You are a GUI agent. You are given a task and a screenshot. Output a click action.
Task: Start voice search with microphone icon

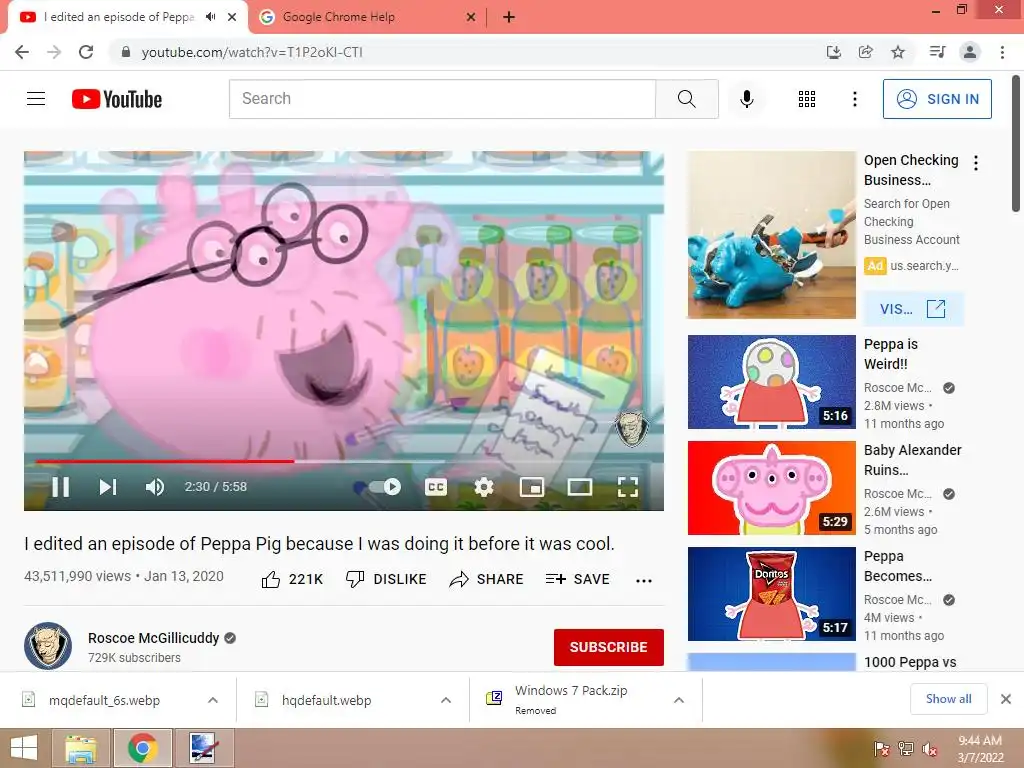(x=747, y=99)
